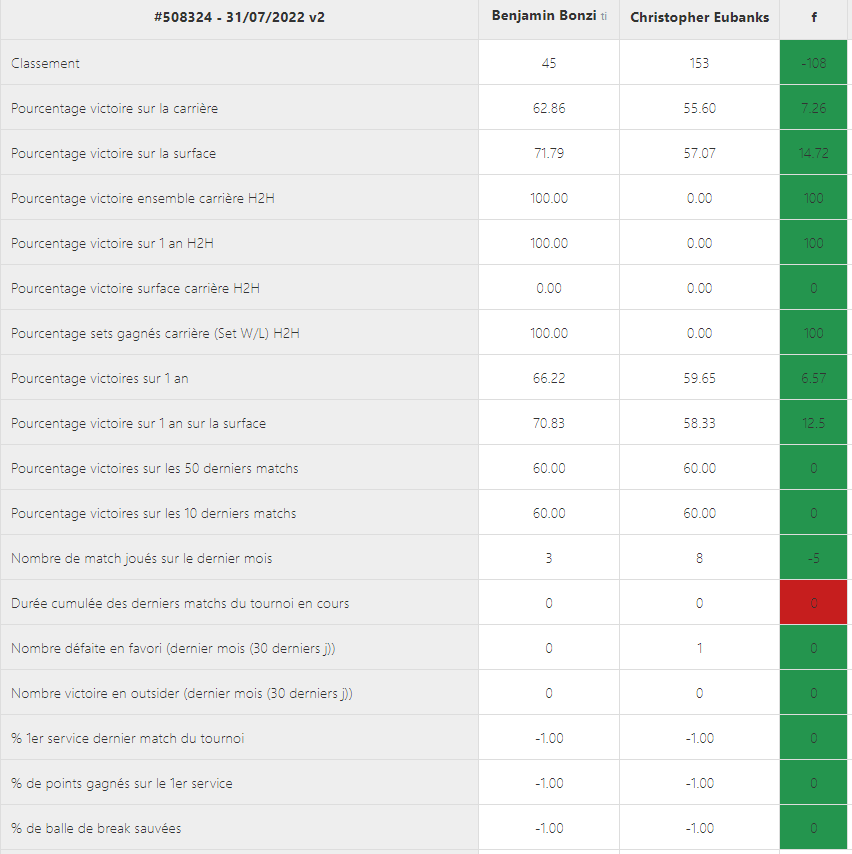This screenshot has height=854, width=852.
Task: Select Eubanks' -1.00 in points gagnés 1er service row
Action: (699, 784)
